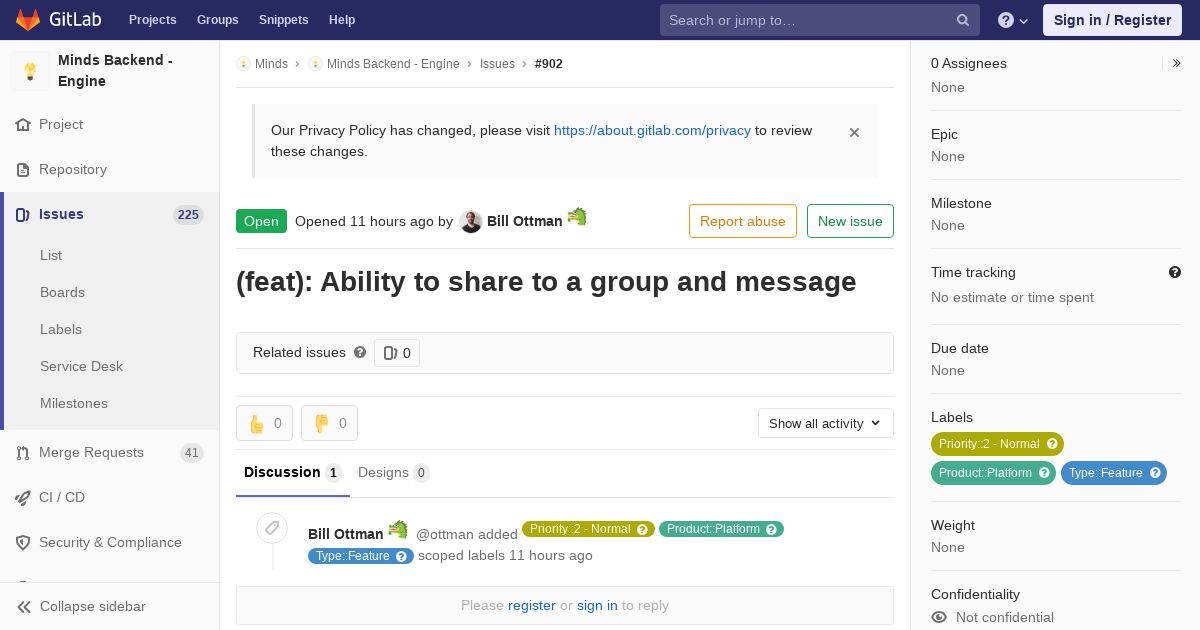This screenshot has height=630, width=1200.
Task: Click the Type::Feature sidebar label help icon
Action: coord(1155,473)
